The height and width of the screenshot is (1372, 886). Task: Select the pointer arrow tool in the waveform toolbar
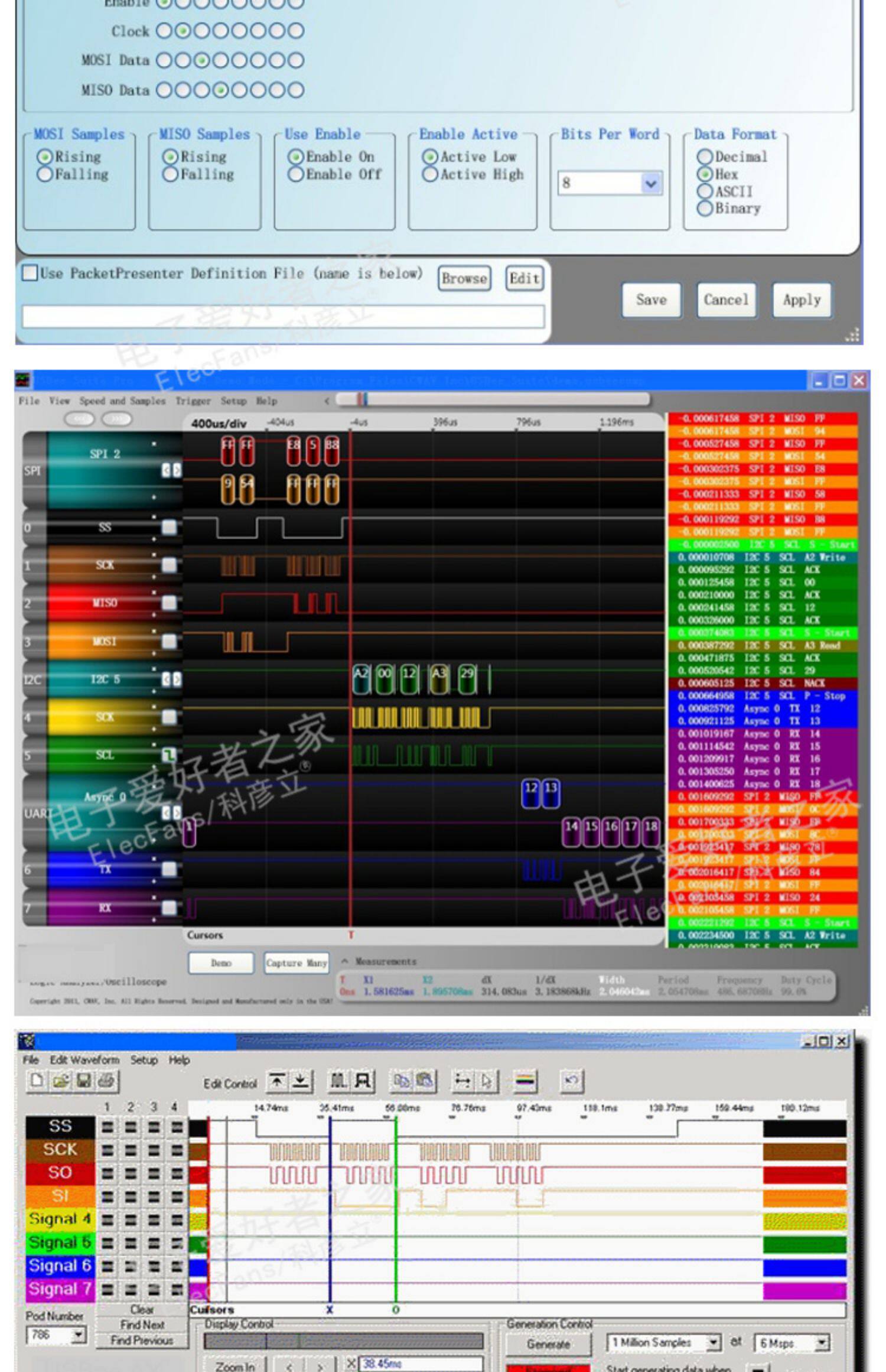487,1082
